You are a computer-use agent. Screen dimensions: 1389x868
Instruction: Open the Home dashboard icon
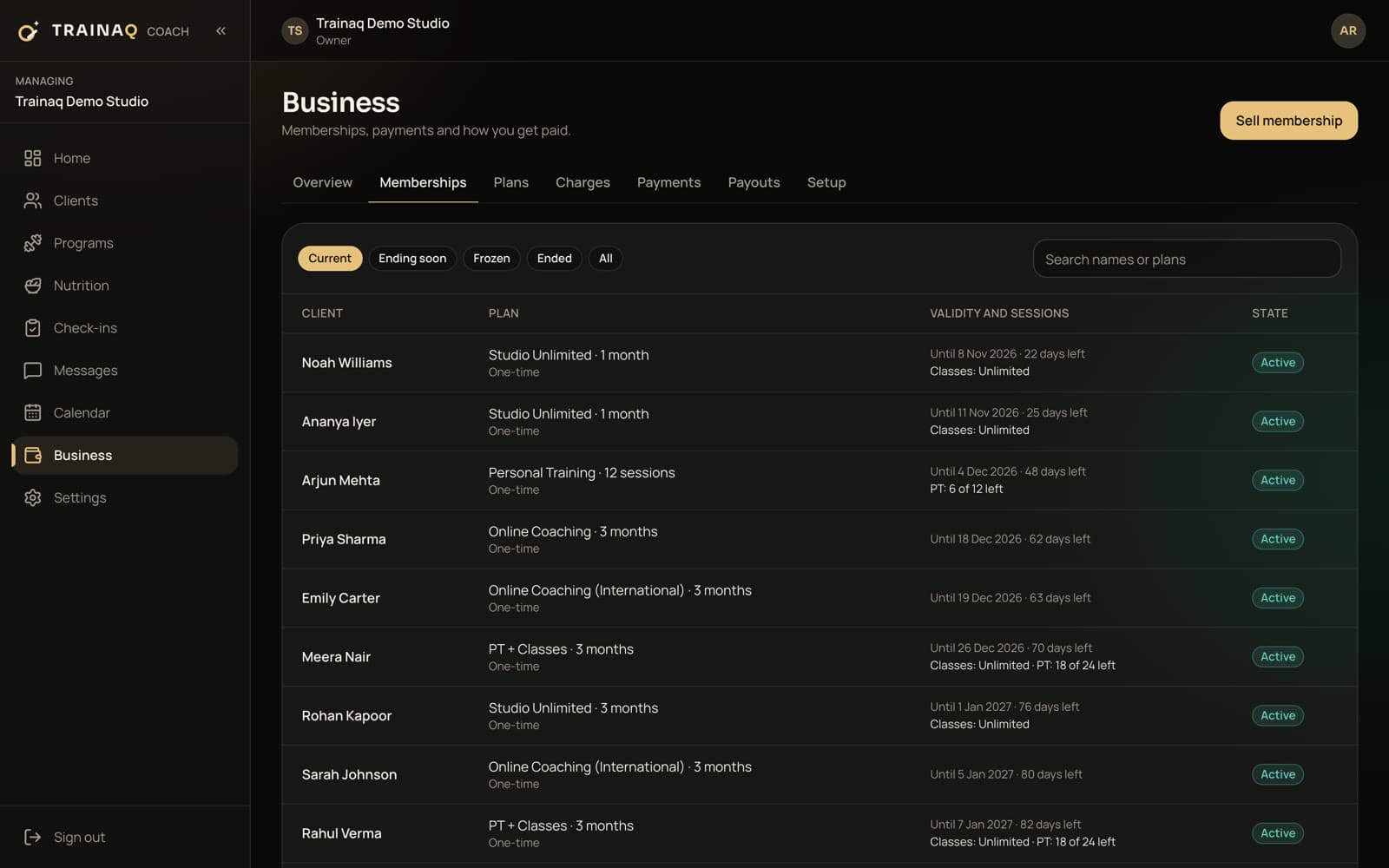33,158
